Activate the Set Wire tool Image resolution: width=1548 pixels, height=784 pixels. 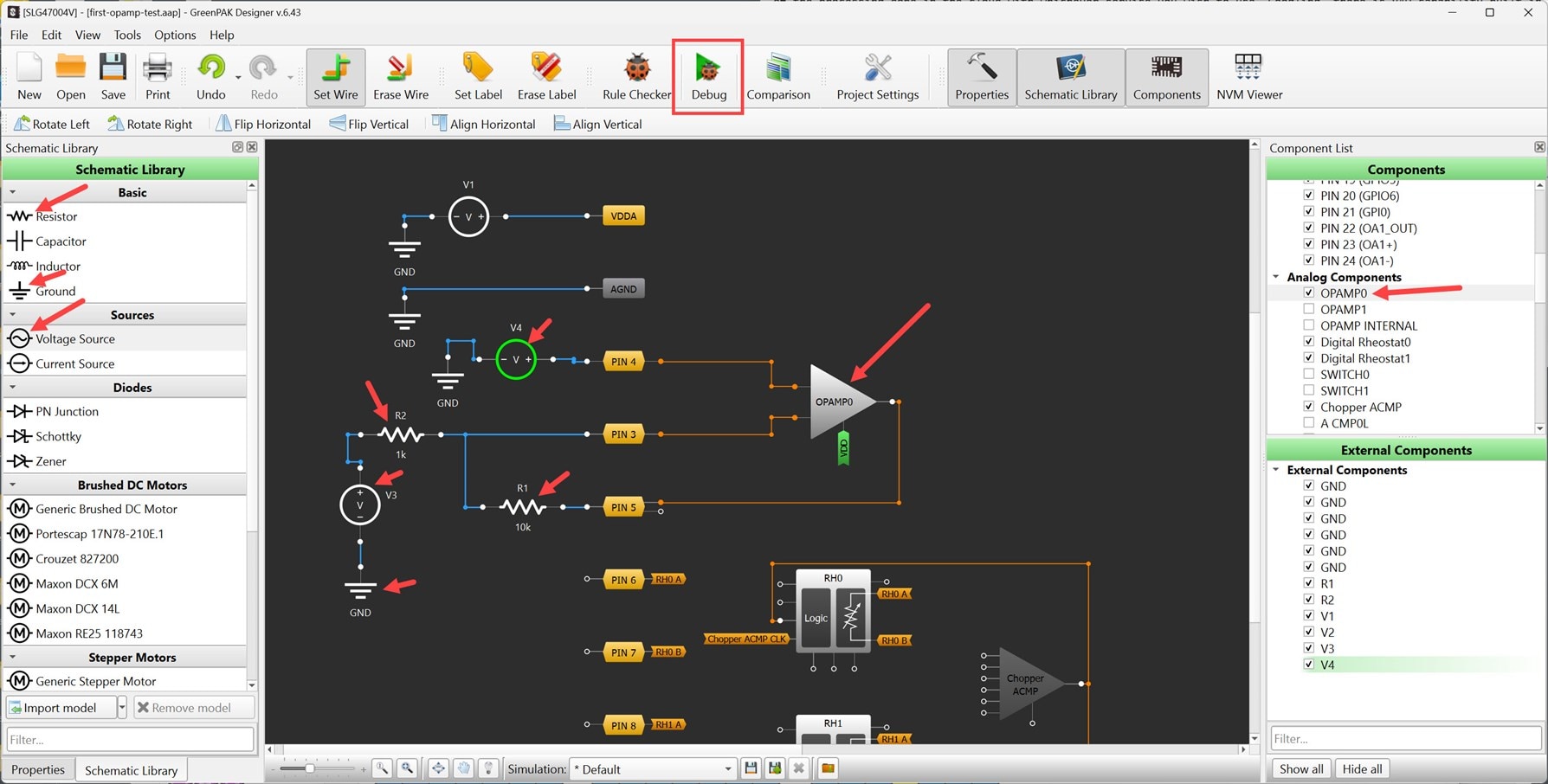[335, 76]
